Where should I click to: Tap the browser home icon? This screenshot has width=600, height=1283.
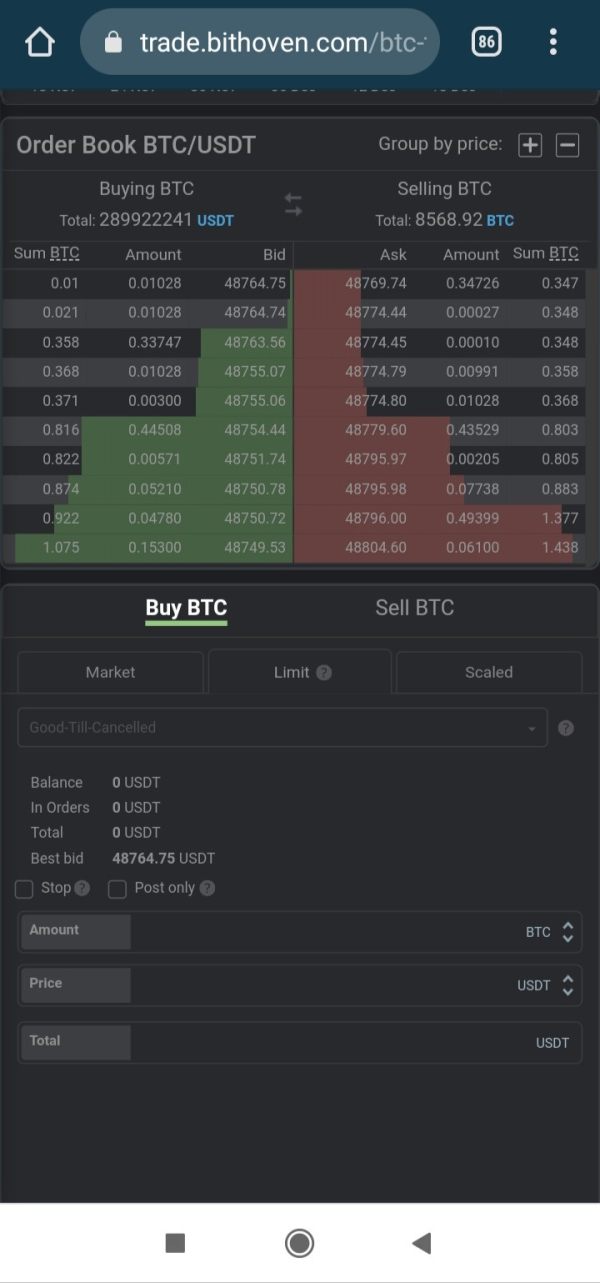[39, 42]
